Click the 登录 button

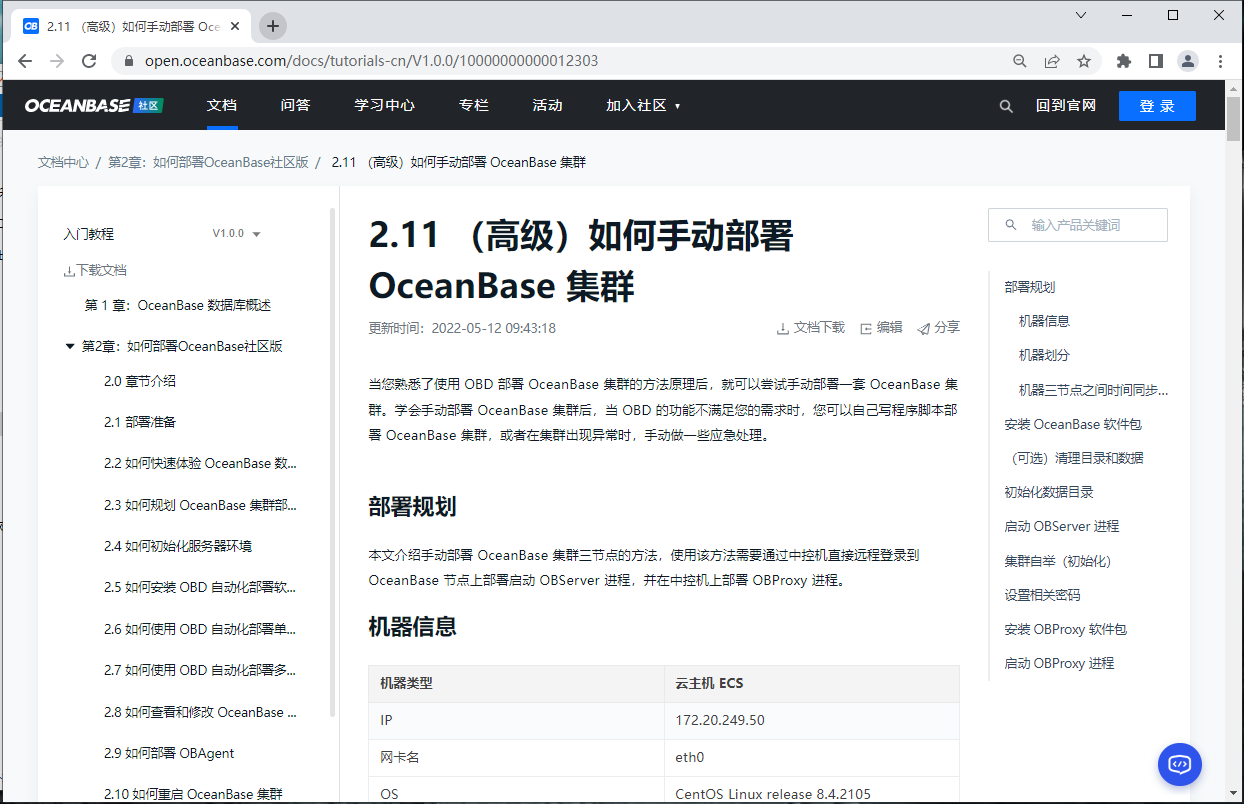pos(1157,106)
